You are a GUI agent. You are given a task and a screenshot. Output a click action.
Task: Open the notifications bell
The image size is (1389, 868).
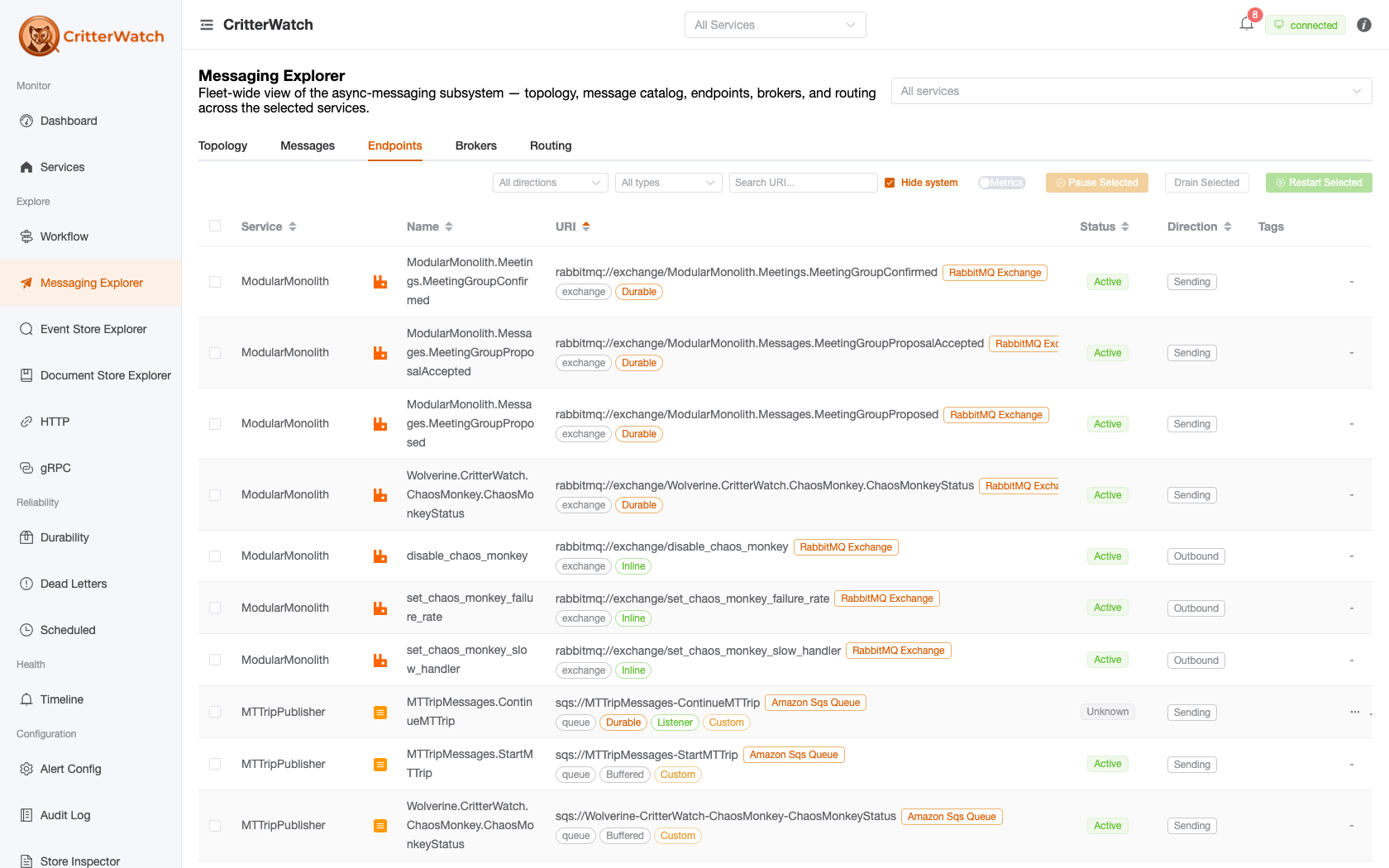(1247, 24)
